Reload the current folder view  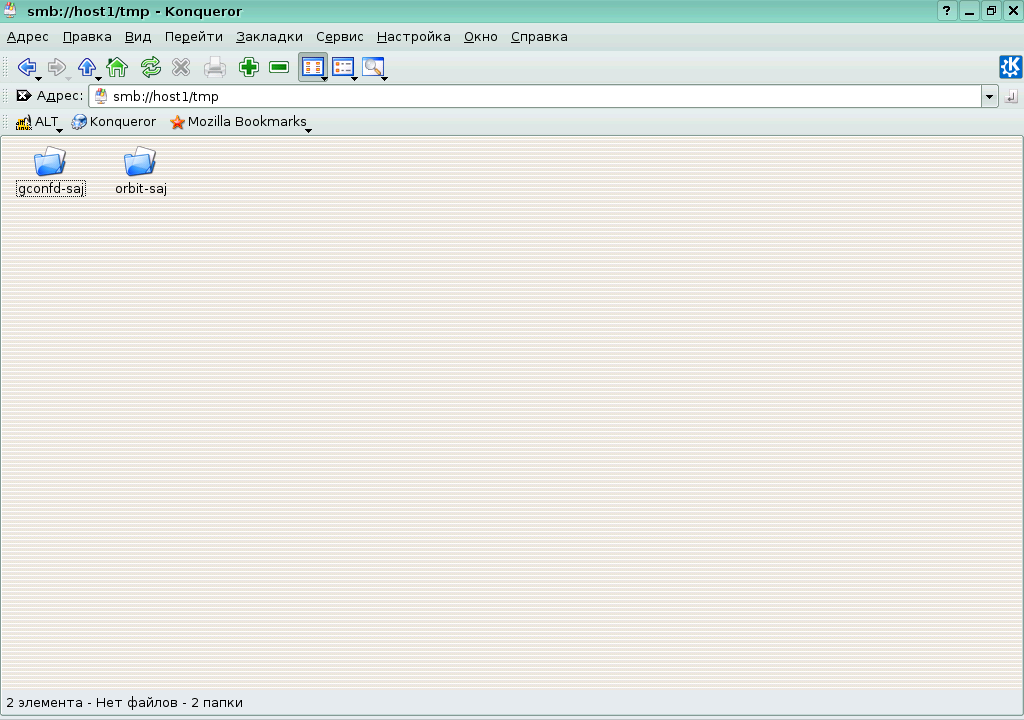tap(150, 67)
